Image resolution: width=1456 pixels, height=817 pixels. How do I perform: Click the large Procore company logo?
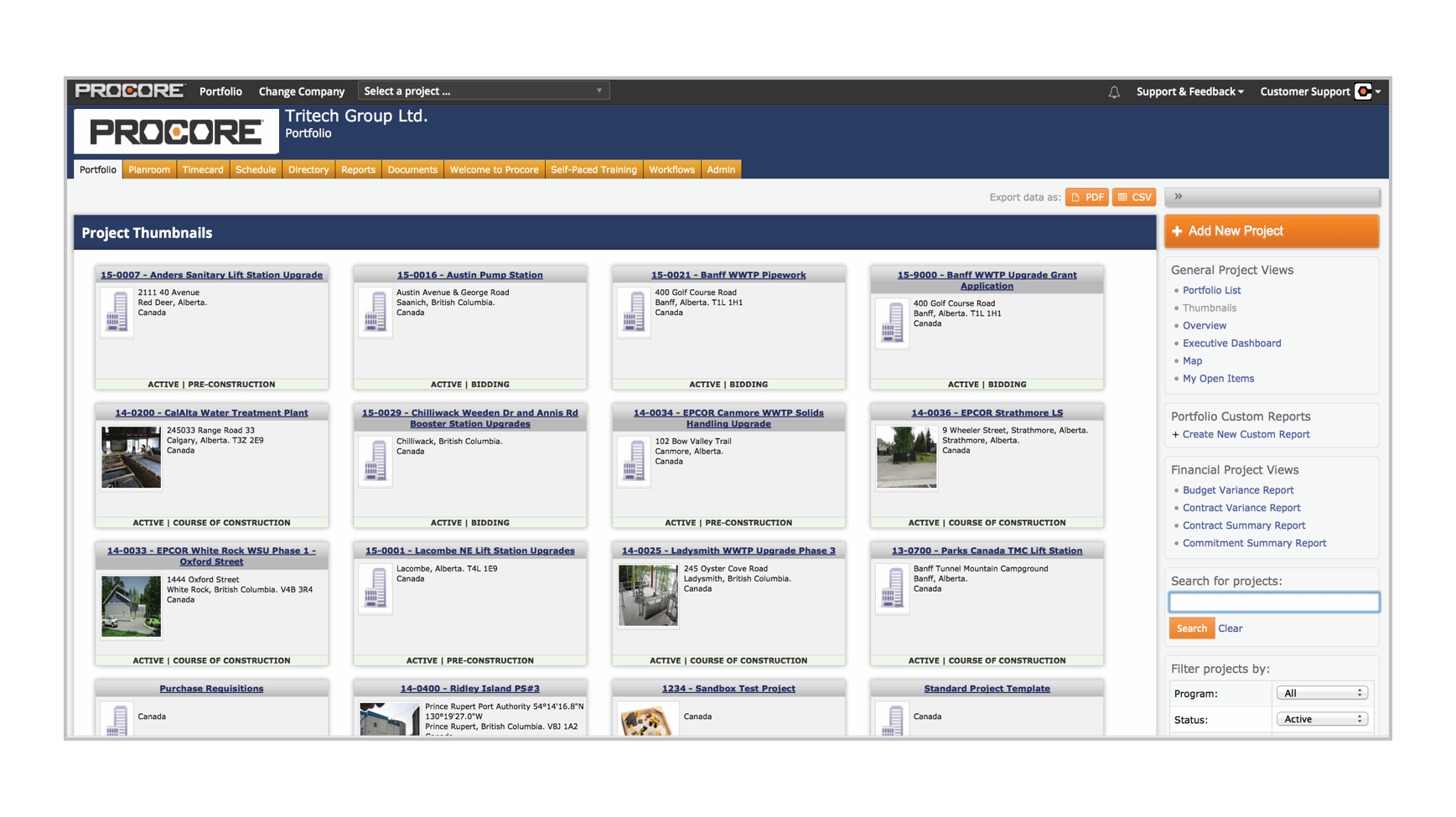pyautogui.click(x=177, y=132)
